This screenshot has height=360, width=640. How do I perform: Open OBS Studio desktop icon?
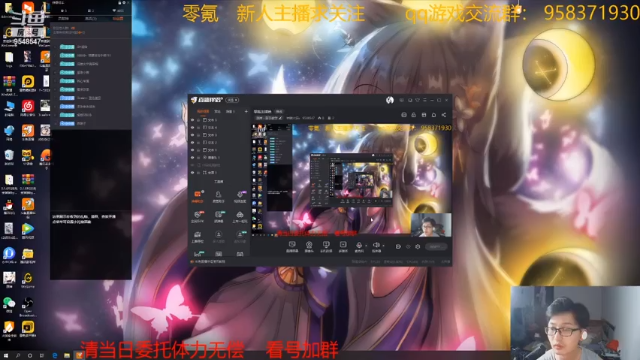(28, 307)
